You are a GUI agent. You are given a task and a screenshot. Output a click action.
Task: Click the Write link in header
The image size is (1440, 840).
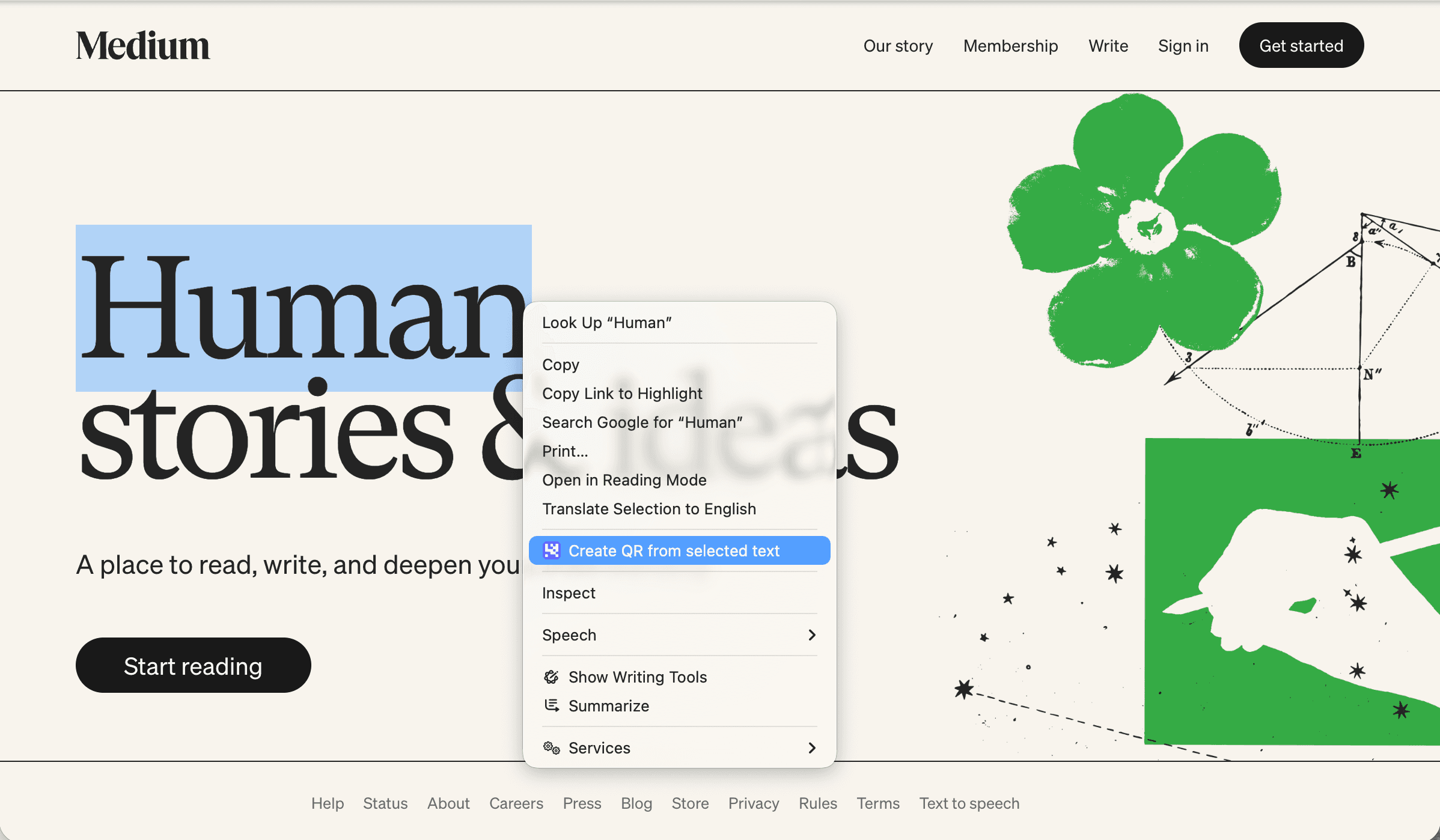tap(1108, 46)
